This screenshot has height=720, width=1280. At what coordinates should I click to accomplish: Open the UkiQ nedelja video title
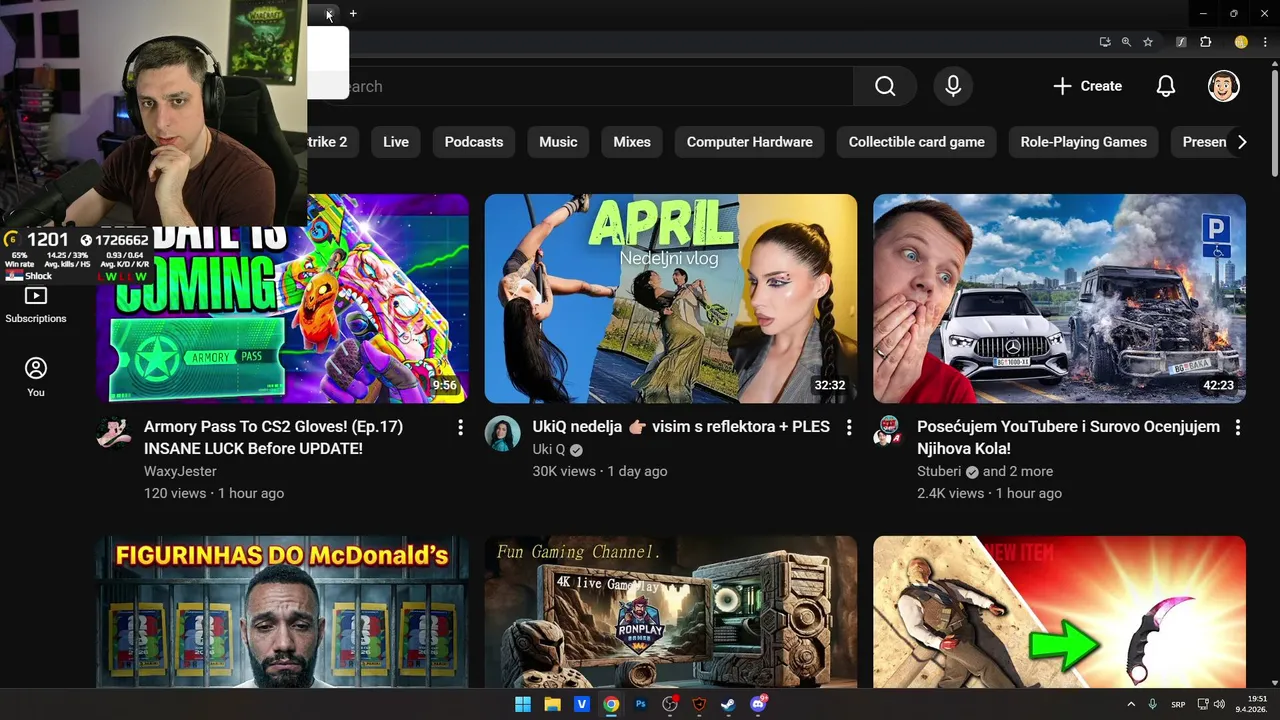681,427
